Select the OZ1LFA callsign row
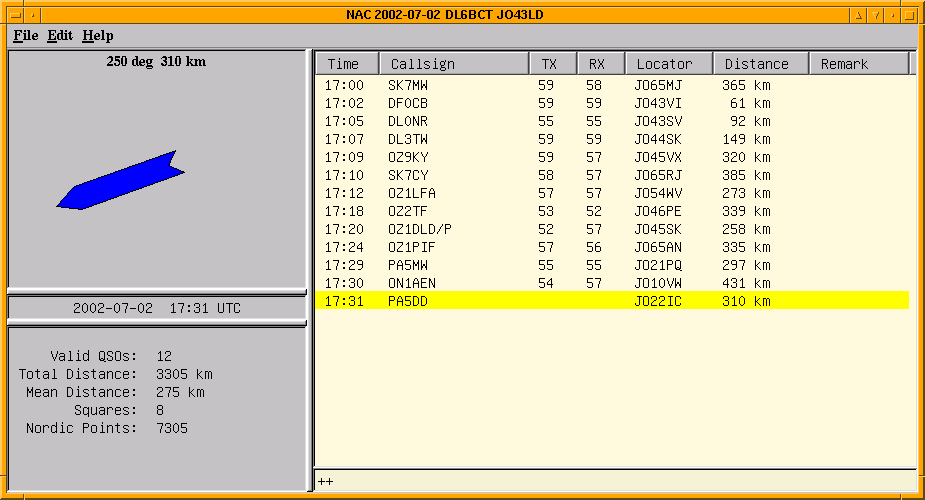 click(612, 193)
